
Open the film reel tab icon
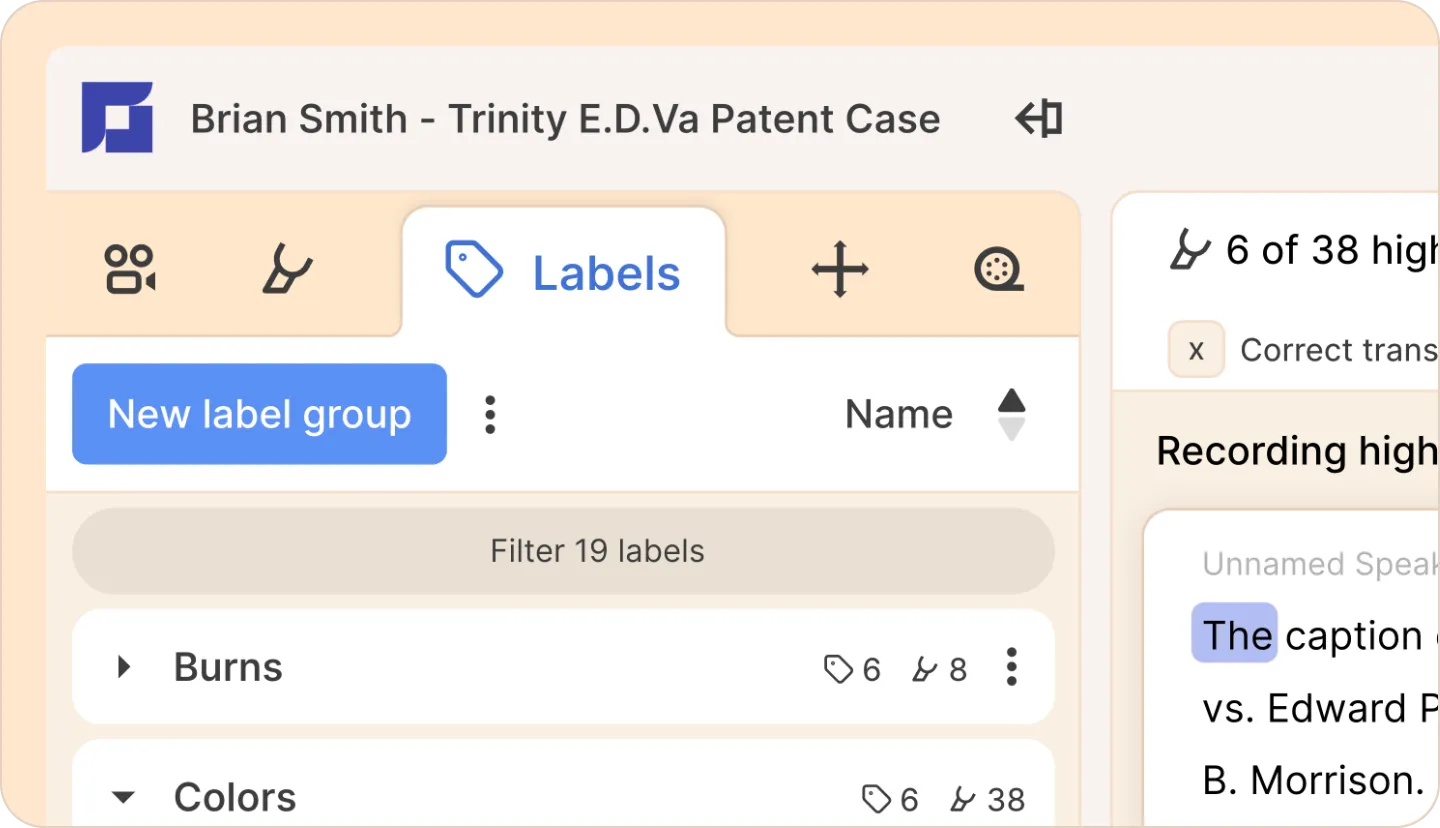point(998,270)
